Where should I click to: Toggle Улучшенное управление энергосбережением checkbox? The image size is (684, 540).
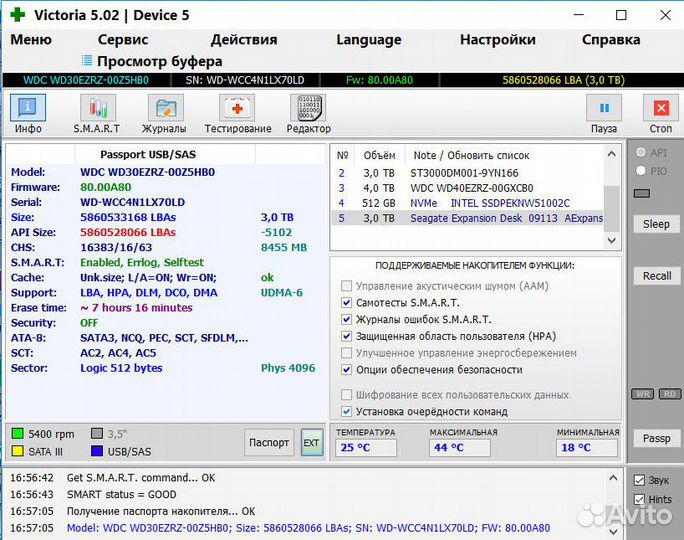pyautogui.click(x=346, y=352)
